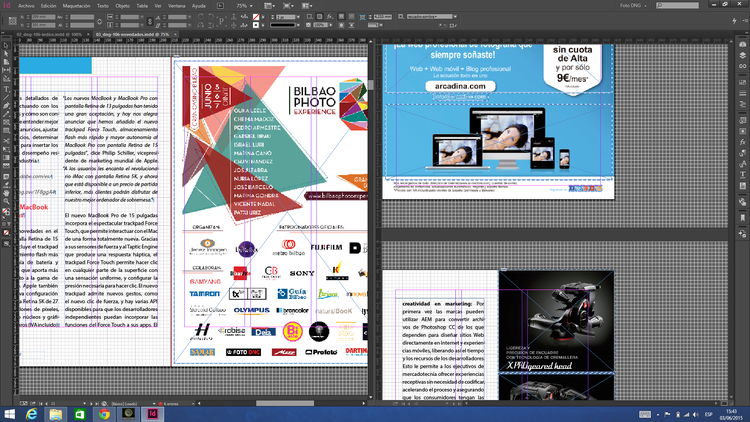Image resolution: width=750 pixels, height=422 pixels.
Task: Select the Page tool
Action: (x=6, y=62)
